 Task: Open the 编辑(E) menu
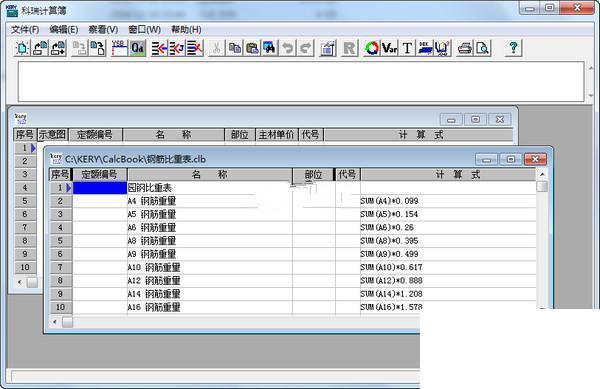coord(64,29)
